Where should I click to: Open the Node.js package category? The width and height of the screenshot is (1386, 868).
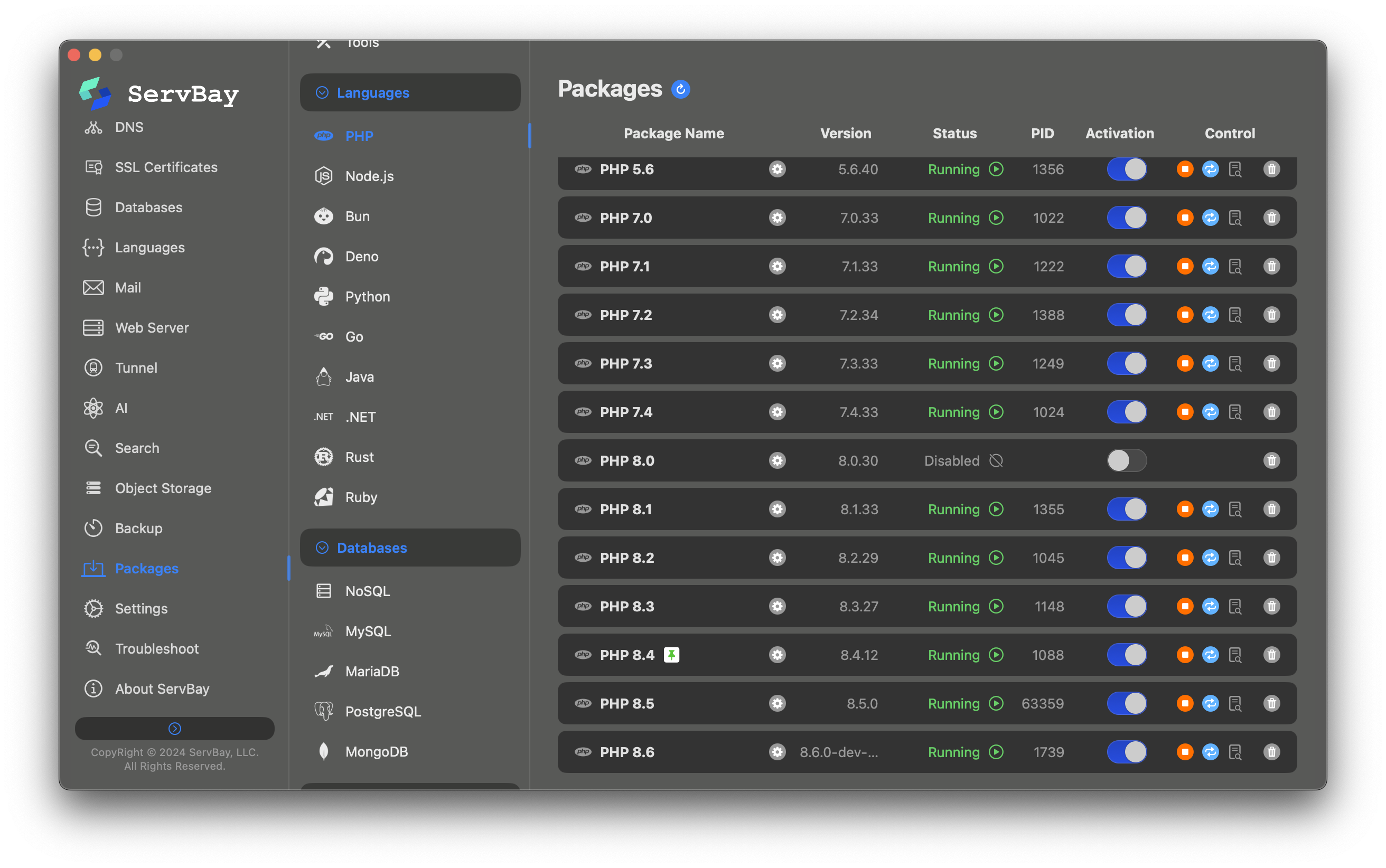pos(369,176)
